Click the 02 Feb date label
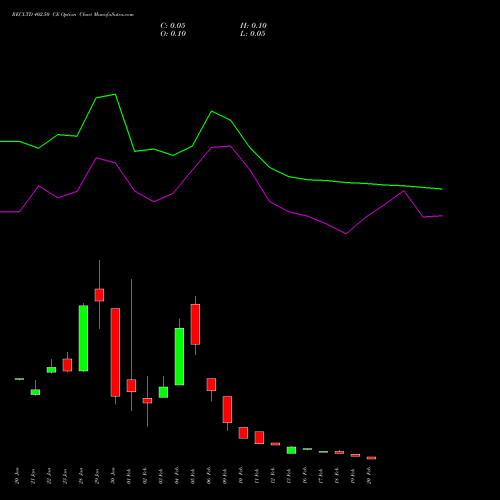The width and height of the screenshot is (500, 500). click(145, 476)
